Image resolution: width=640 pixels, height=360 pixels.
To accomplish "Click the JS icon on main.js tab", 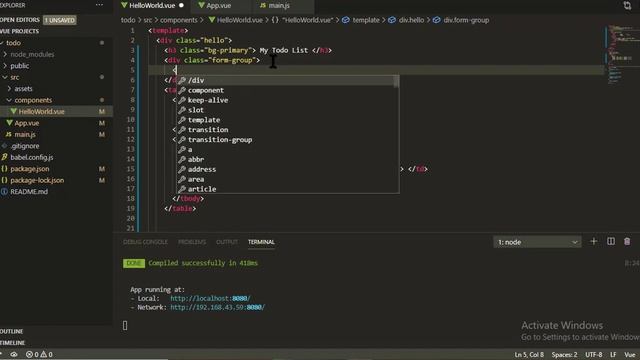I will pos(263,5).
